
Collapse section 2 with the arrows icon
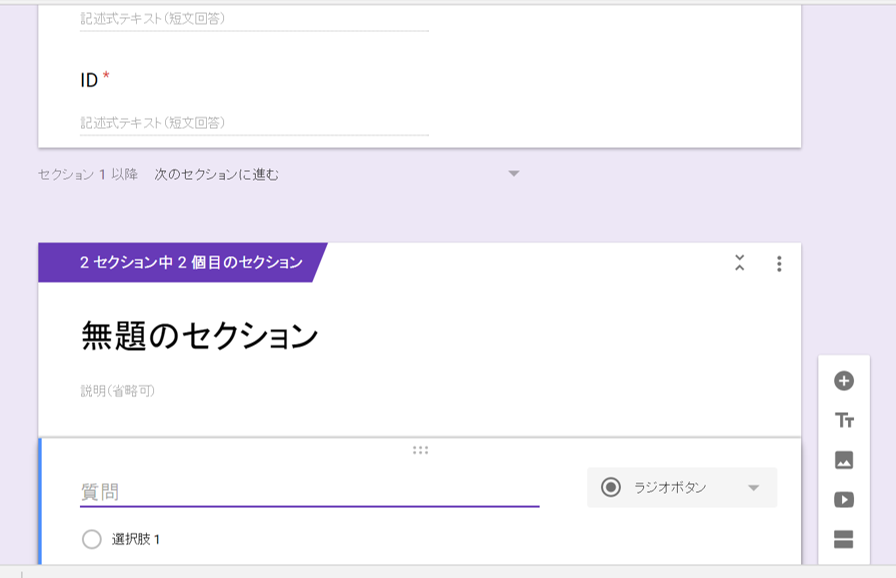tap(739, 263)
